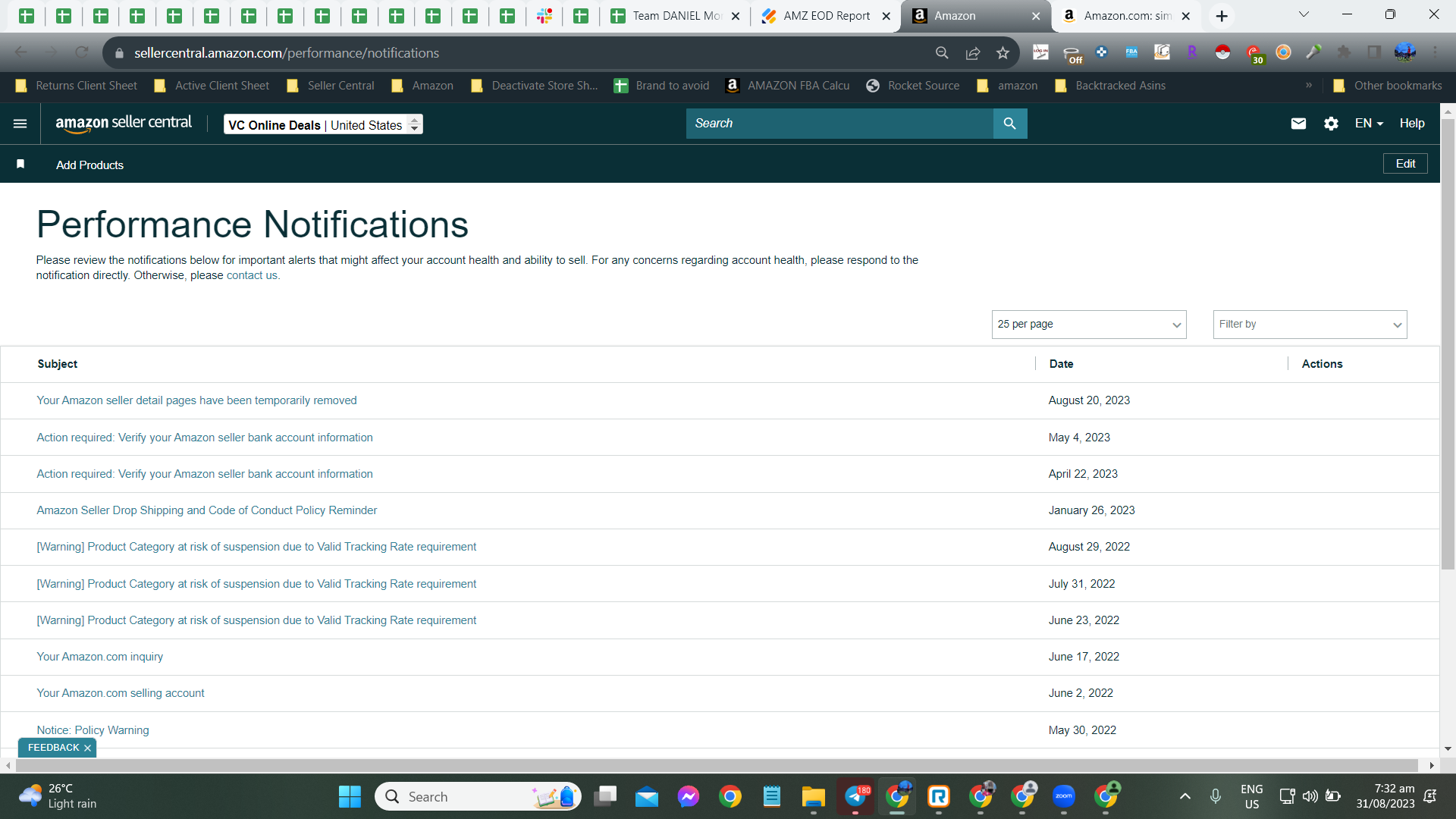This screenshot has width=1456, height=819.
Task: Open the Mail app from the taskbar
Action: tap(647, 796)
